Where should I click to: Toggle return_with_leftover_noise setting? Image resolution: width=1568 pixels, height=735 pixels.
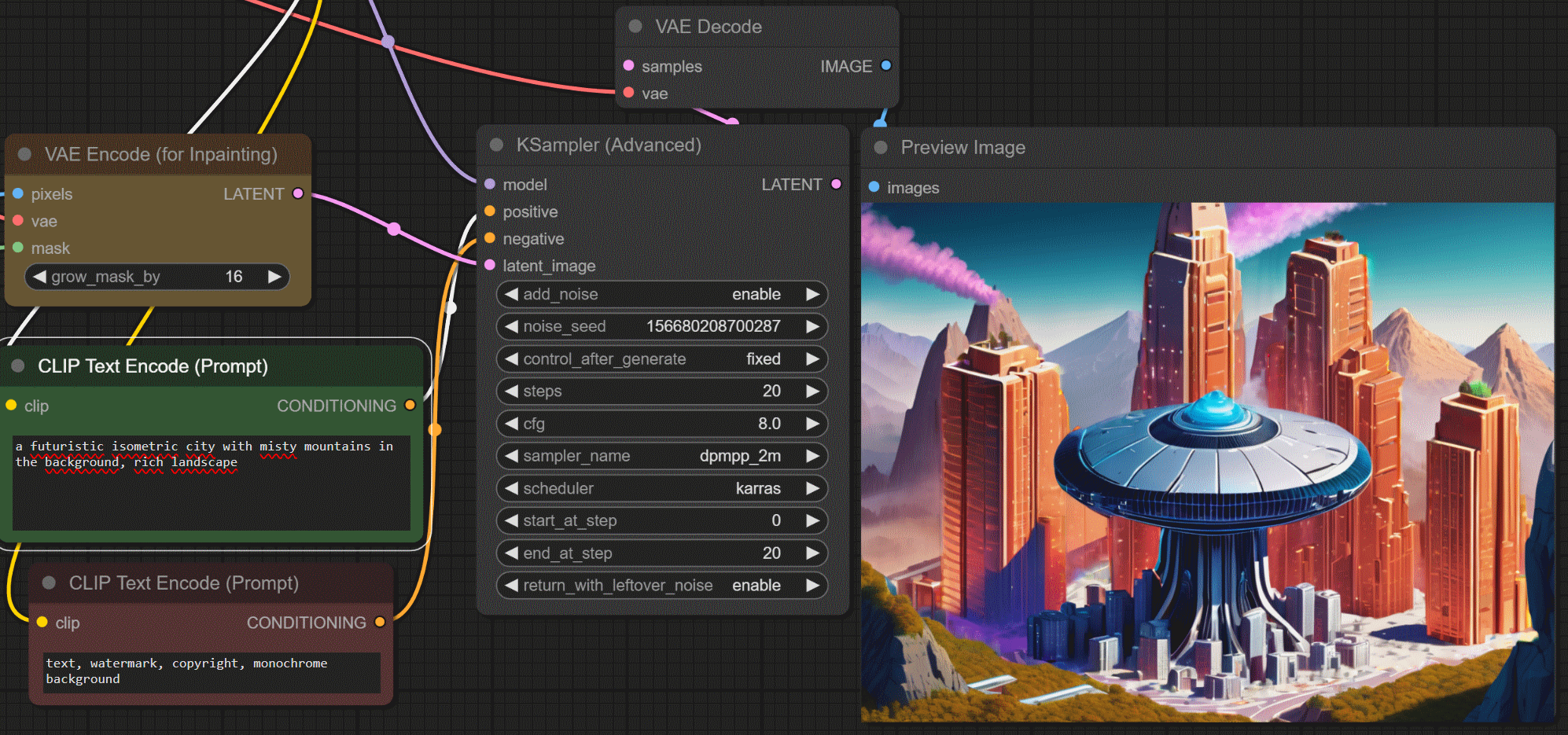point(661,586)
